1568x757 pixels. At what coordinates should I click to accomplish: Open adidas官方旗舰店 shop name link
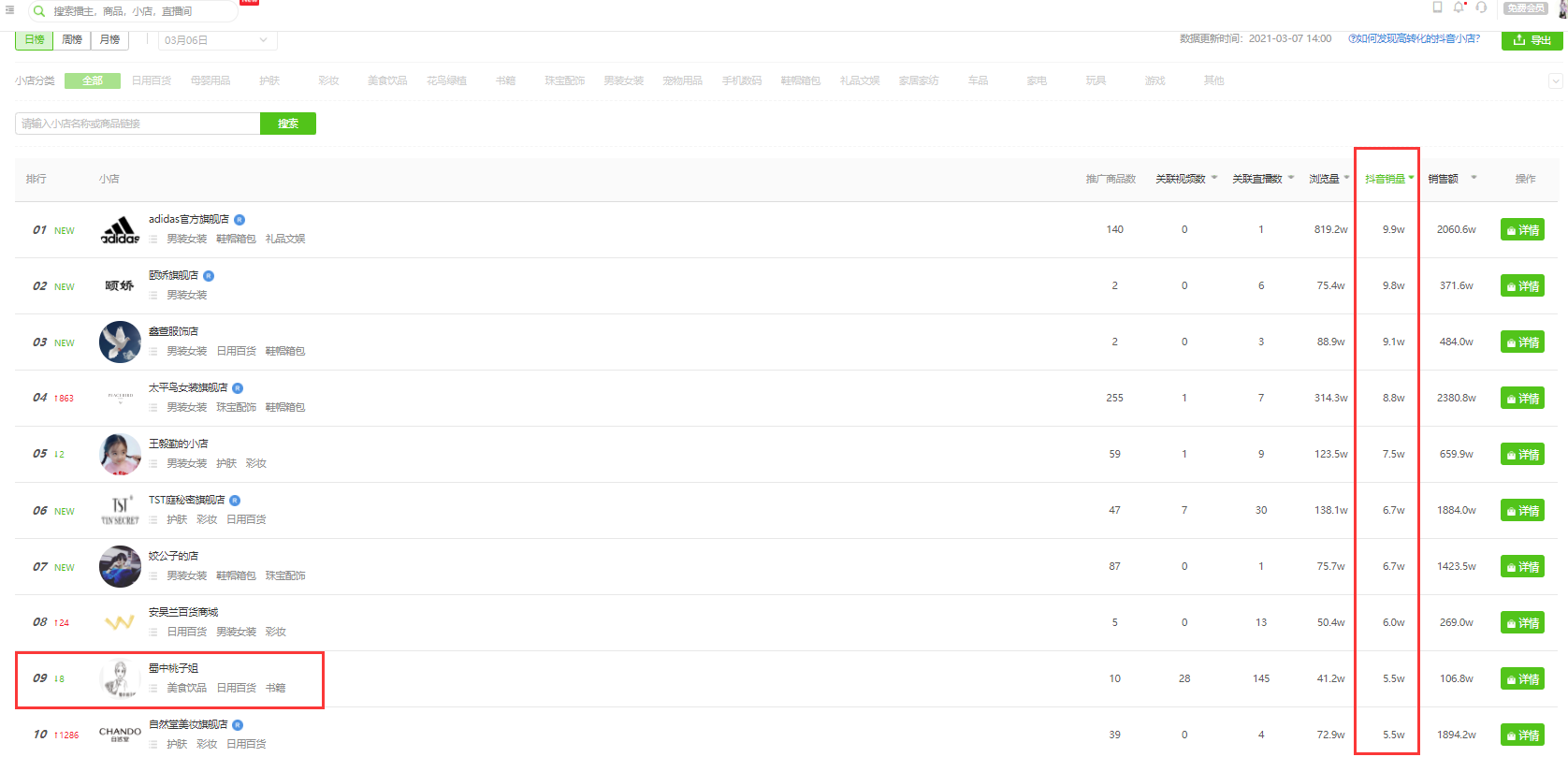pyautogui.click(x=189, y=220)
